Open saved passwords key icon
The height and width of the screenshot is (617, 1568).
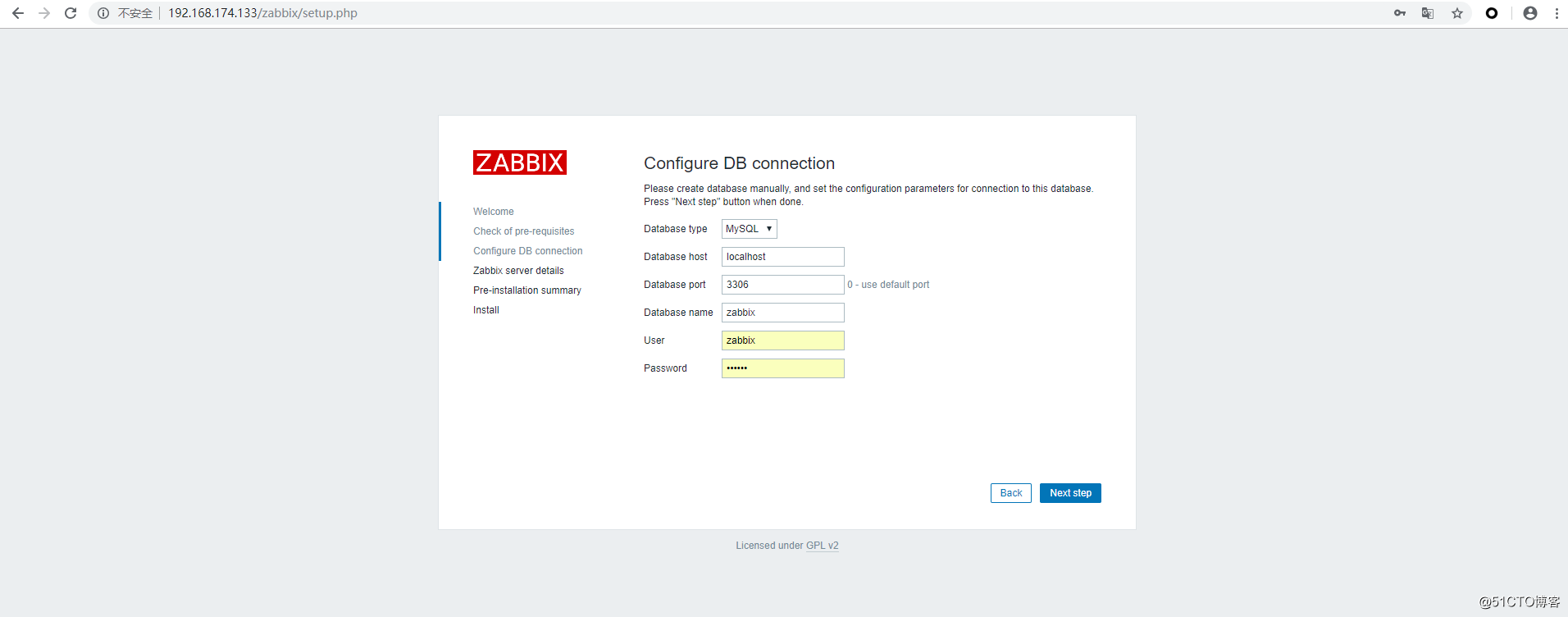click(1400, 13)
